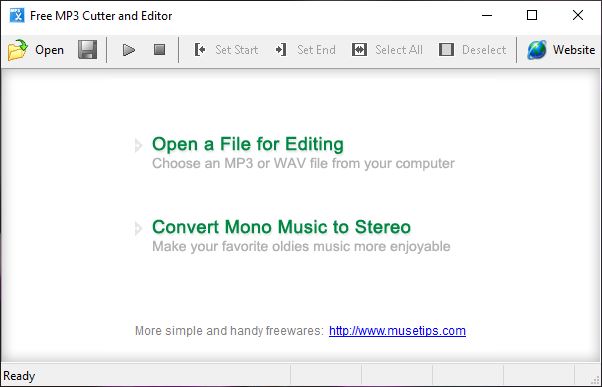Start playback with the Play button
Image resolution: width=602 pixels, height=387 pixels.
(129, 50)
